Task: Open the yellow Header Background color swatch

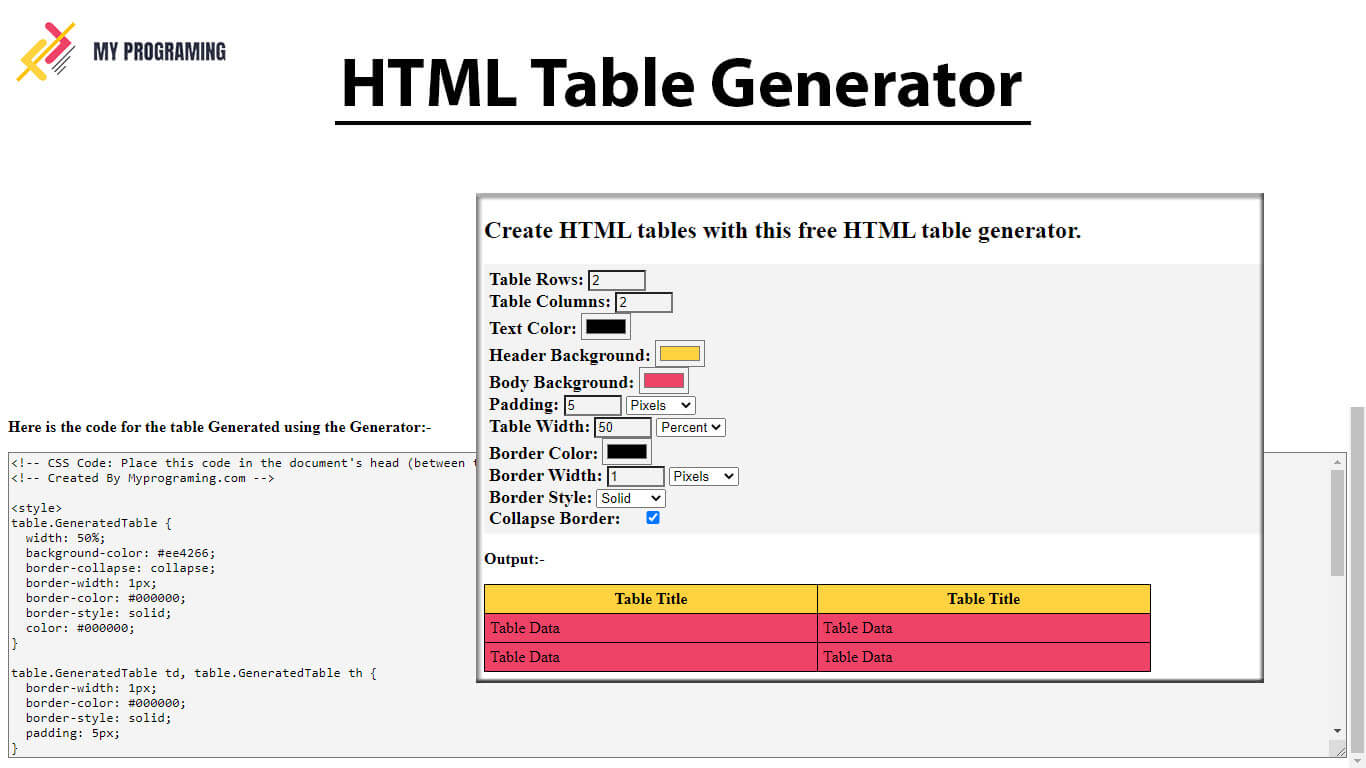Action: pos(679,352)
